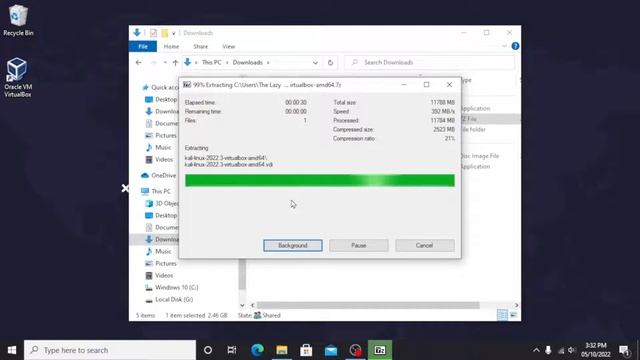Open Pictures under Quick access
This screenshot has height=360, width=640.
pos(161,136)
